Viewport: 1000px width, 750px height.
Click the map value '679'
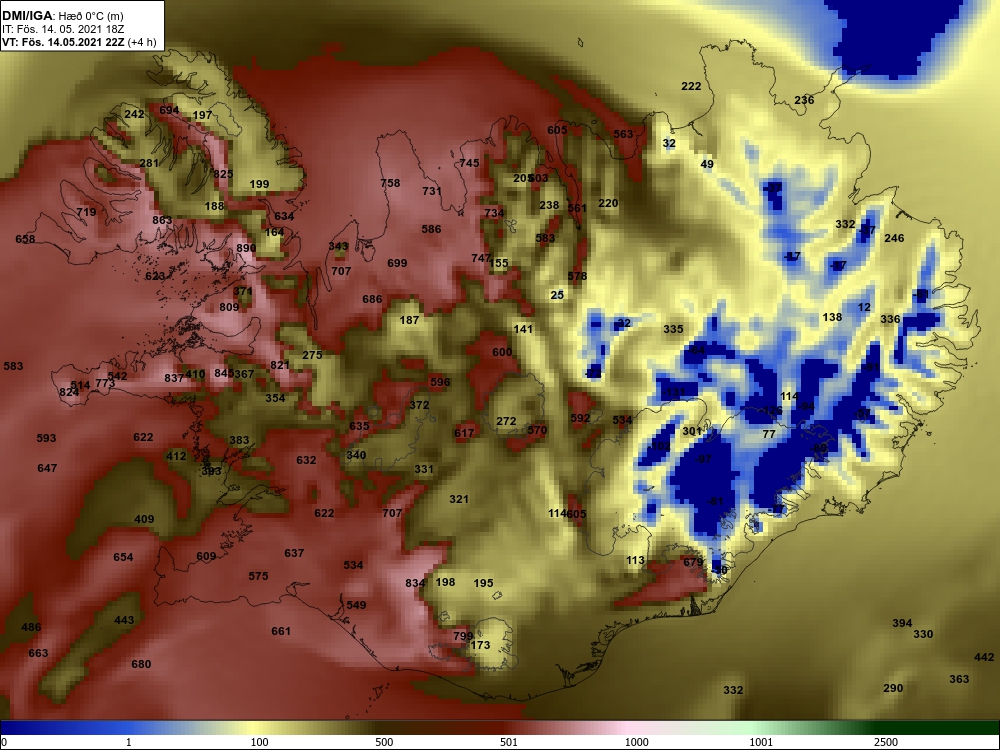pyautogui.click(x=693, y=562)
